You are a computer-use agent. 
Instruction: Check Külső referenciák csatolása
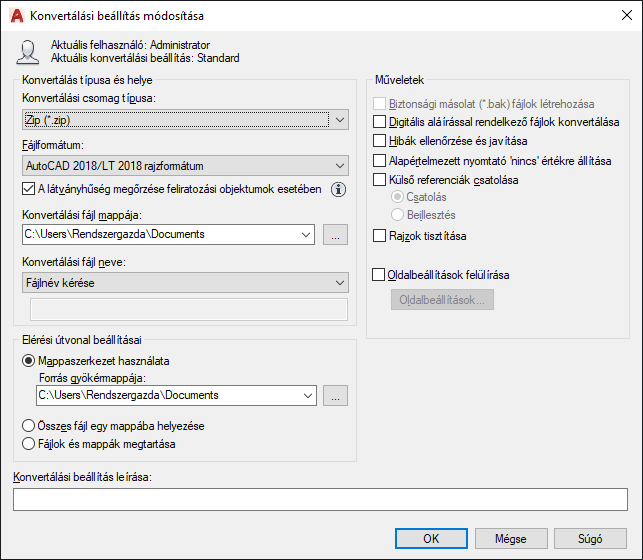tap(379, 180)
